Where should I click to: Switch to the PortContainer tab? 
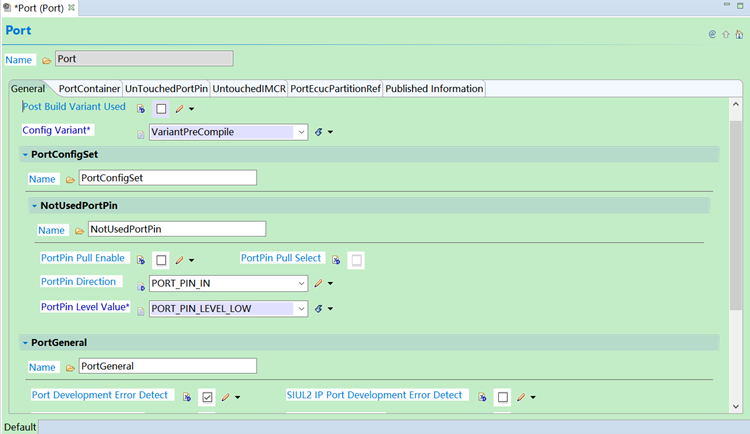pyautogui.click(x=89, y=89)
